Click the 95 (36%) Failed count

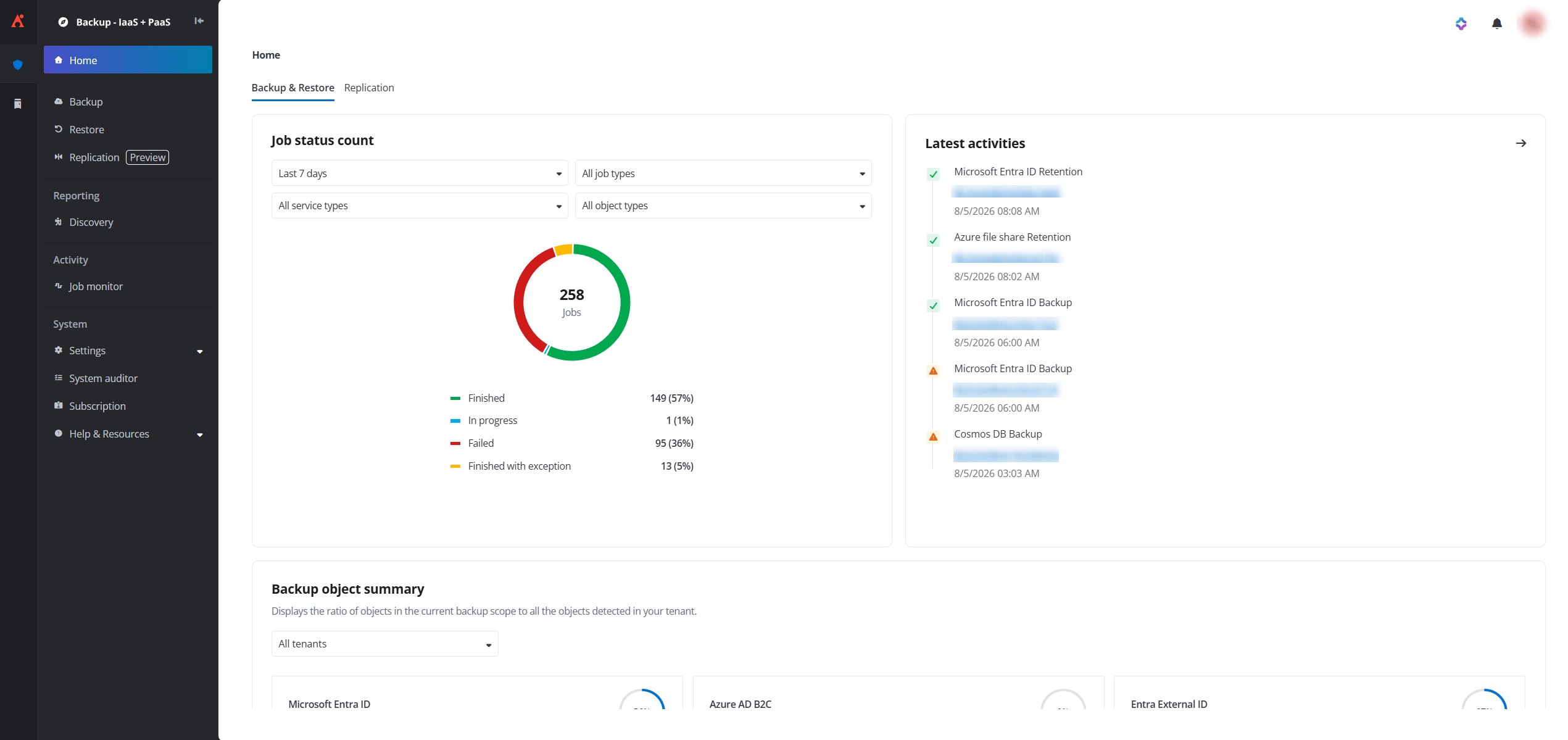pos(674,443)
